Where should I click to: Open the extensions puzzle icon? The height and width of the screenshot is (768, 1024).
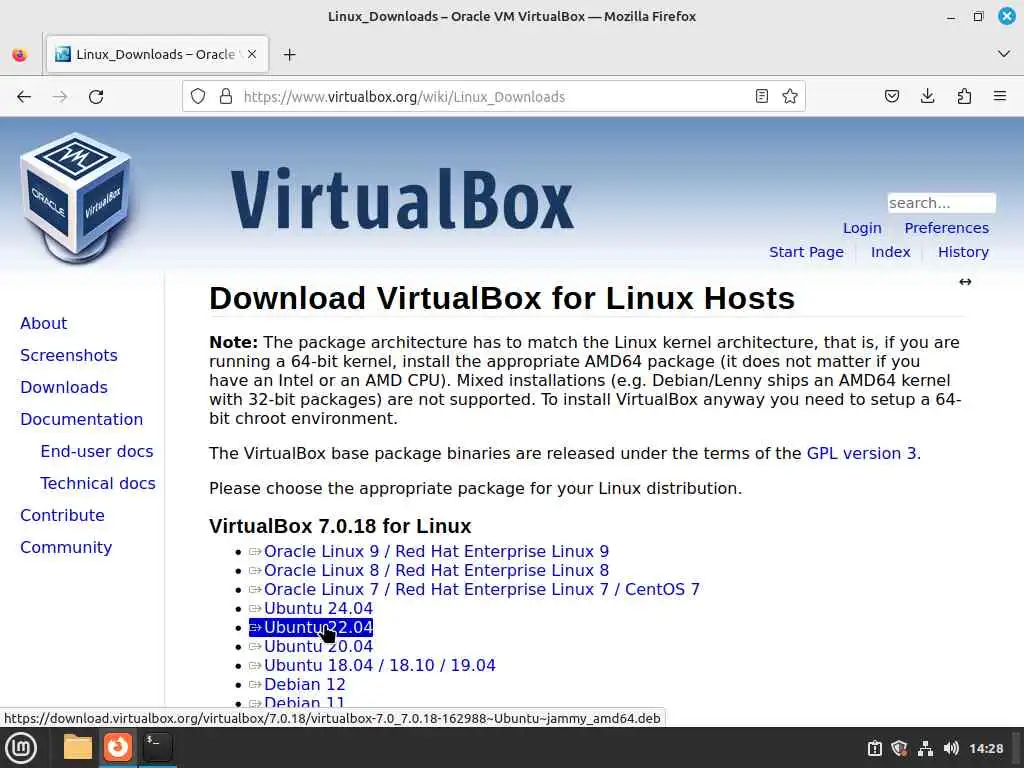coord(964,97)
